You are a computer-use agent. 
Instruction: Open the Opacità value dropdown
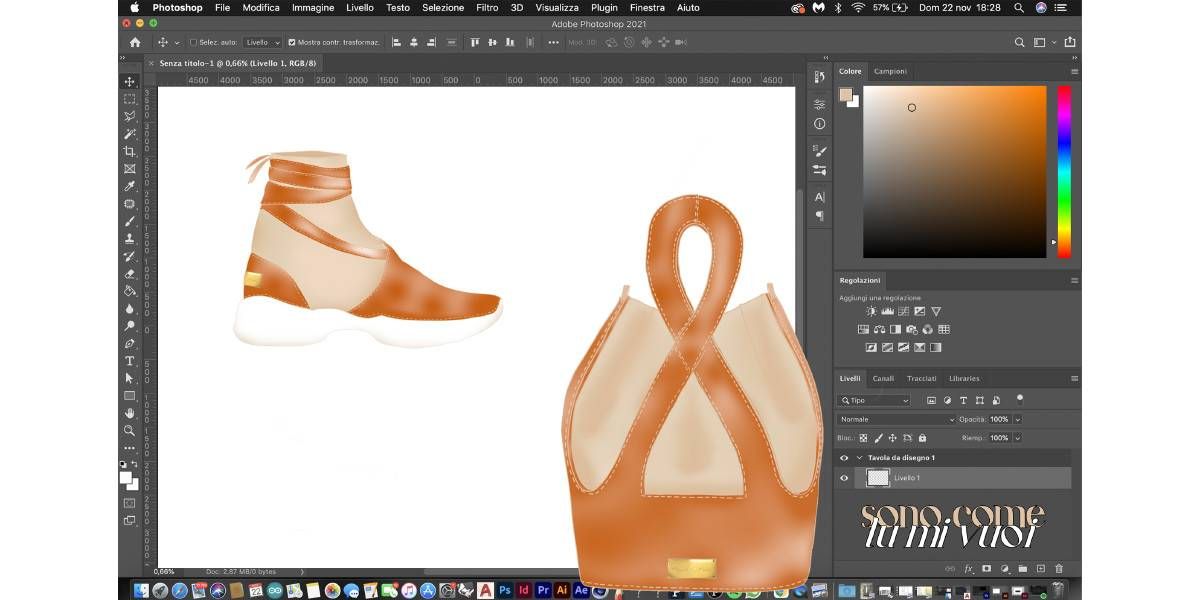coord(1018,419)
